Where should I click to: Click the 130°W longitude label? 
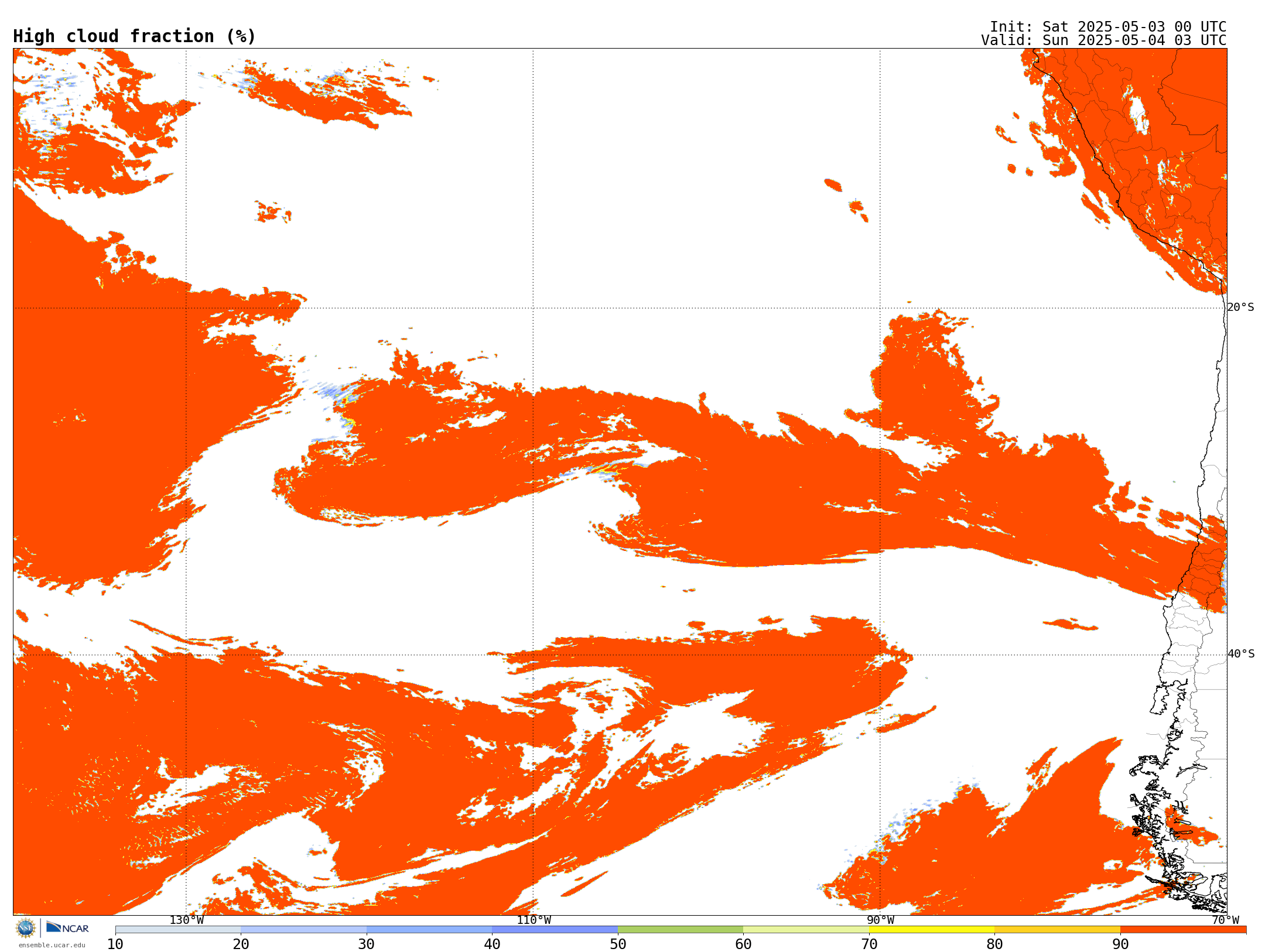(x=187, y=920)
